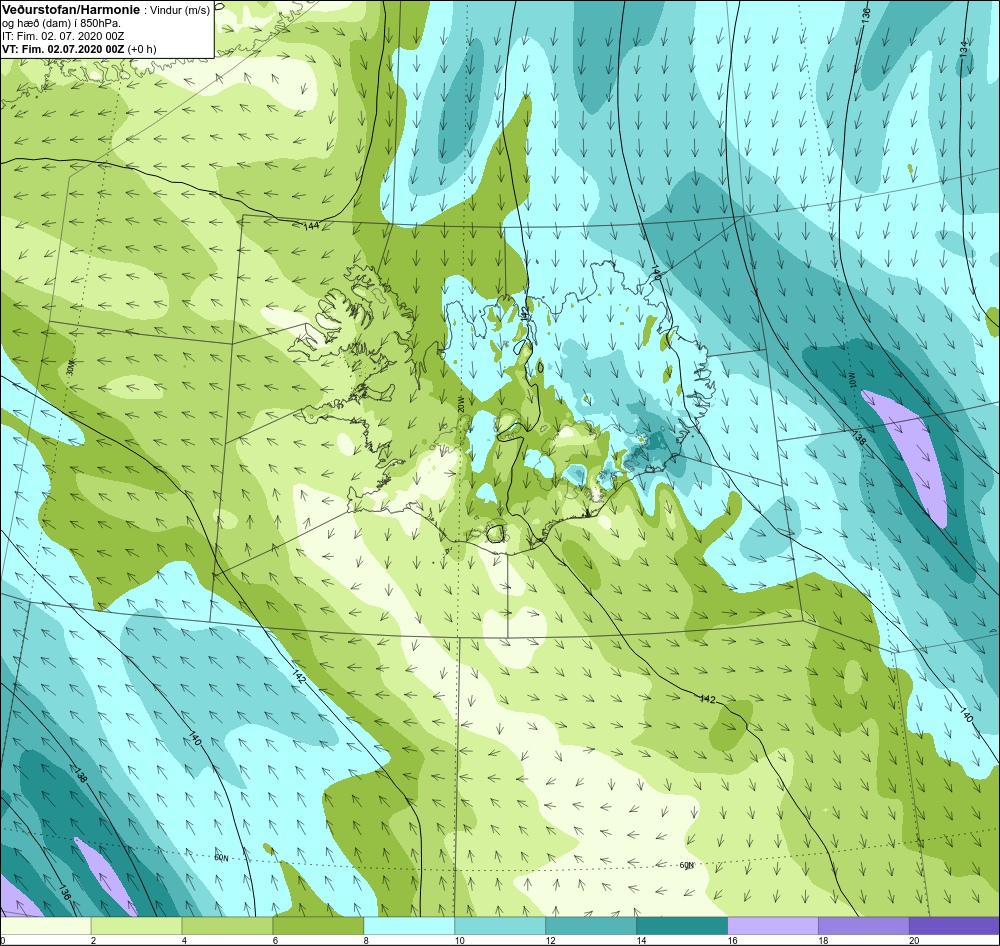
Task: Click the "VT: Fim. 02.07.2020 00Z (+0 h)" line
Action: [79, 49]
